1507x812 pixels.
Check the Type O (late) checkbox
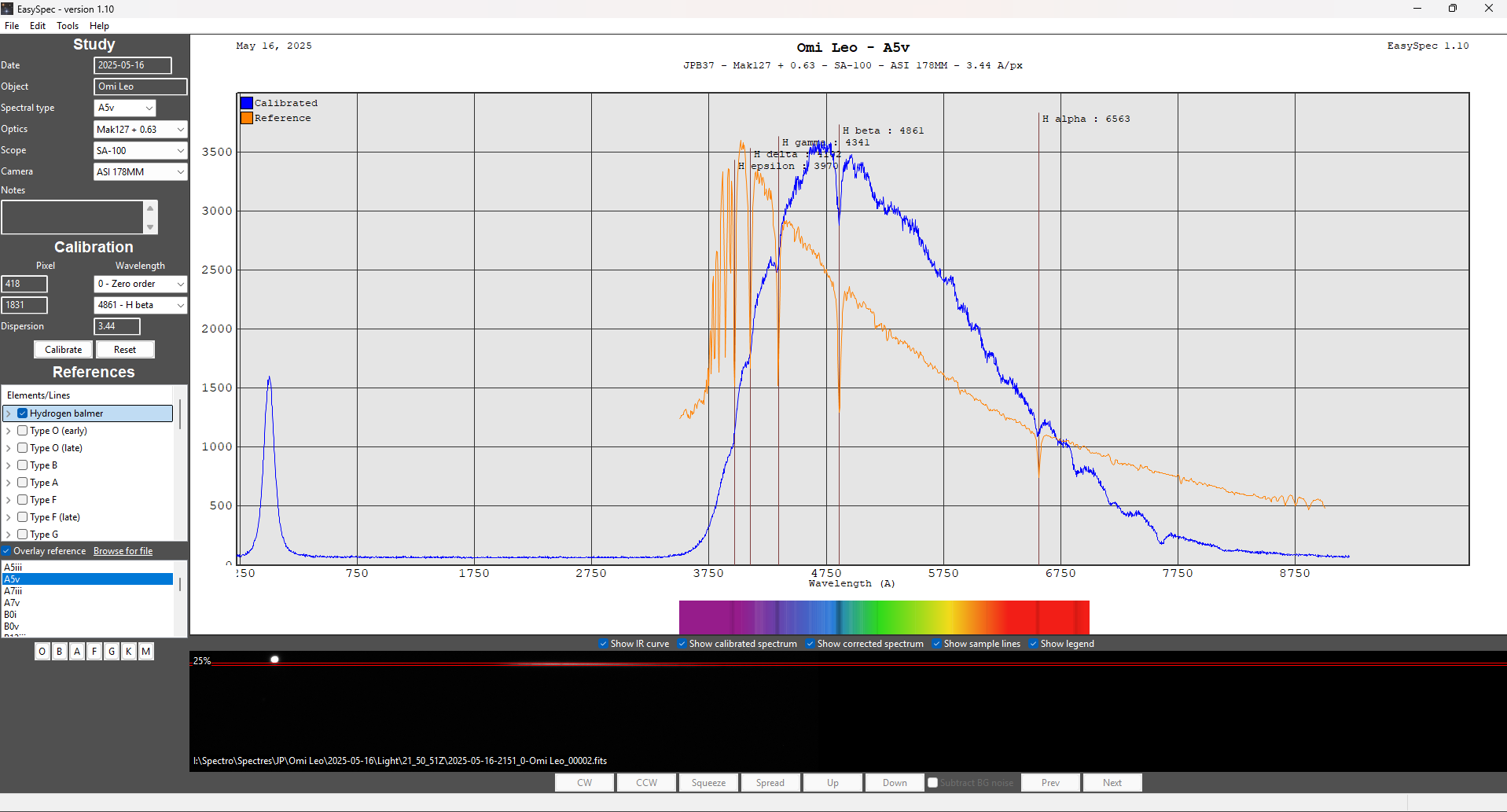23,448
